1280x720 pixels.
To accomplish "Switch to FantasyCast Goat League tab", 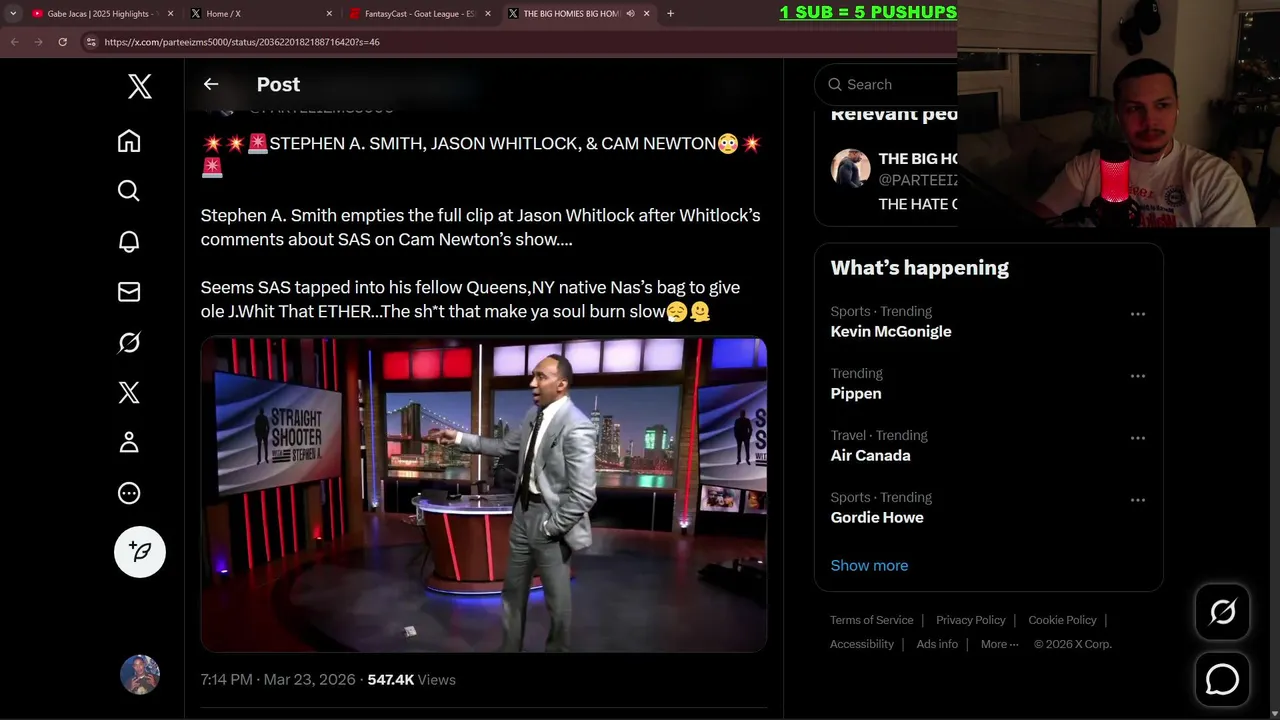I will click(x=421, y=14).
